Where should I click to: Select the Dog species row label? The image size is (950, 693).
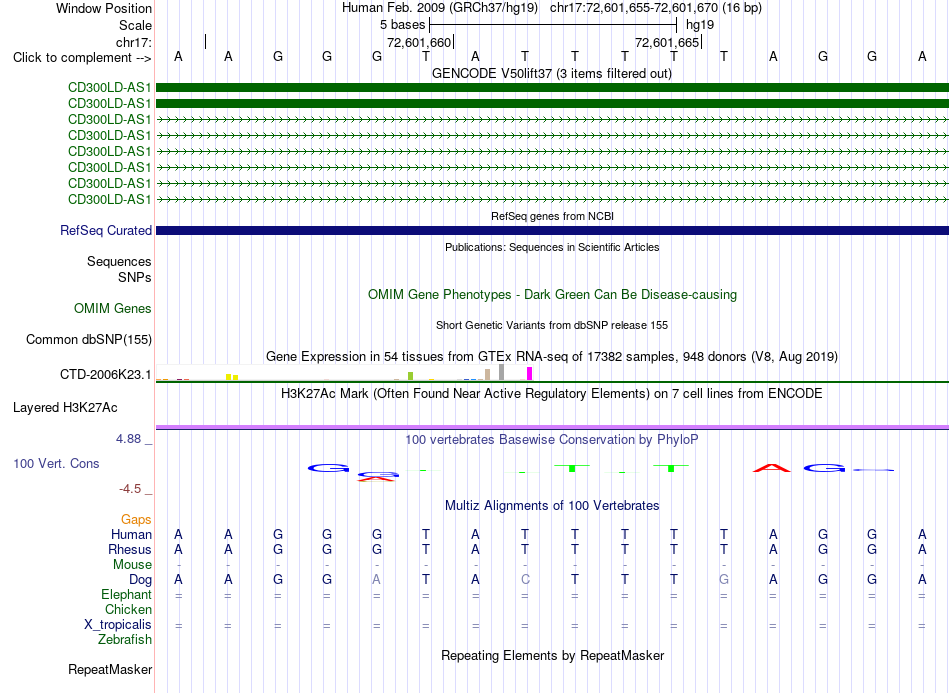coord(140,580)
